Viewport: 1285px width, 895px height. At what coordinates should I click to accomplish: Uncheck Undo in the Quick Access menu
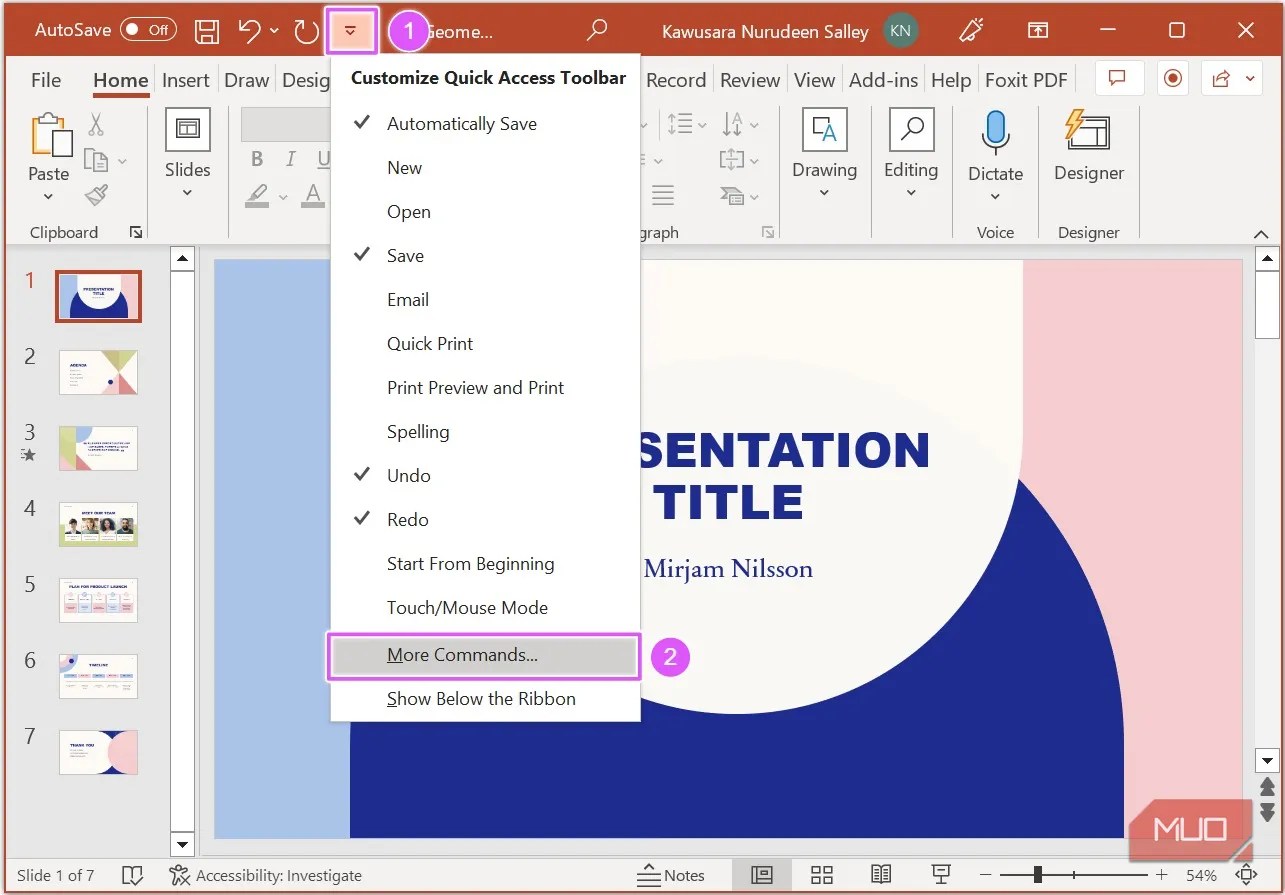[x=407, y=475]
